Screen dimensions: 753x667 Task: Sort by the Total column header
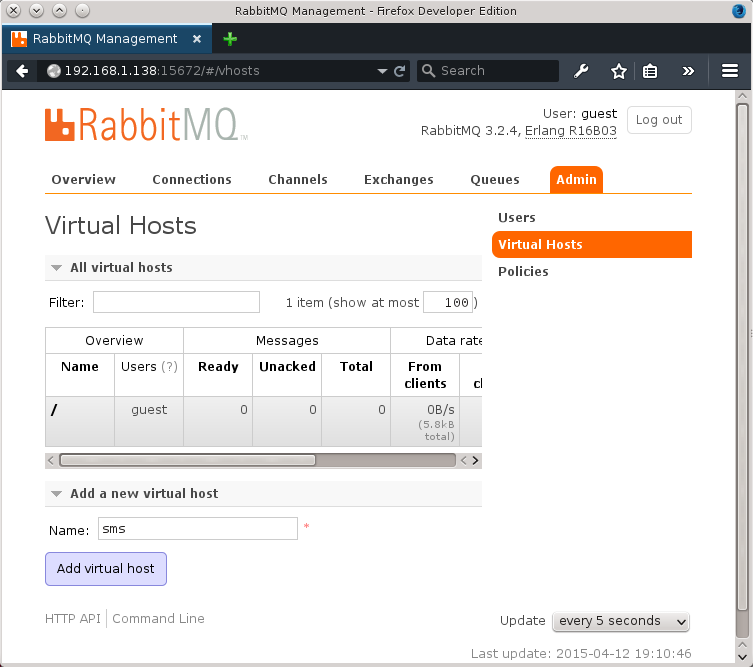click(356, 366)
